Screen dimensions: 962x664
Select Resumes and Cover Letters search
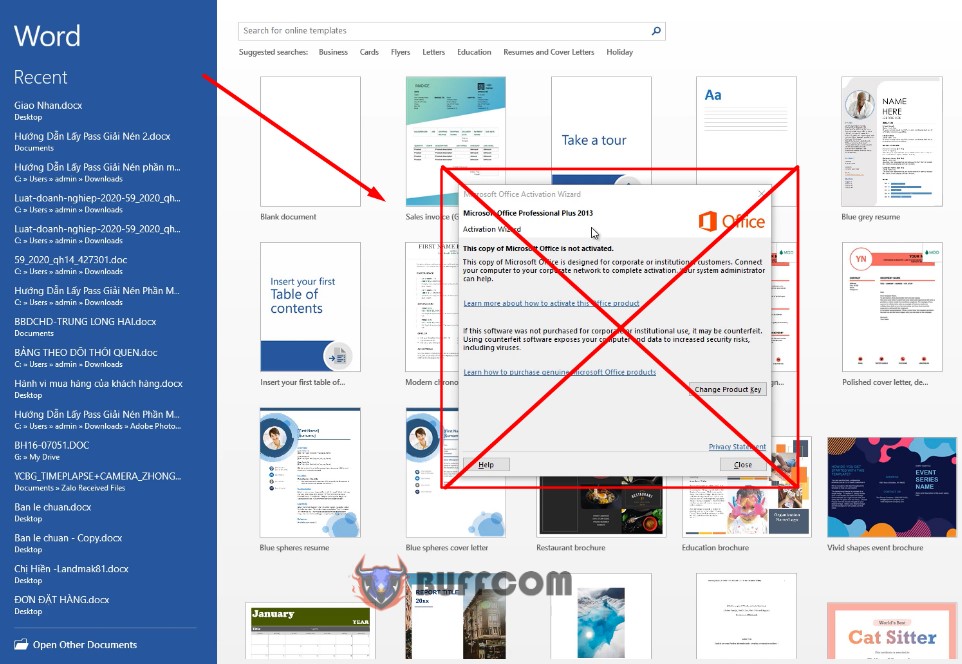point(548,52)
